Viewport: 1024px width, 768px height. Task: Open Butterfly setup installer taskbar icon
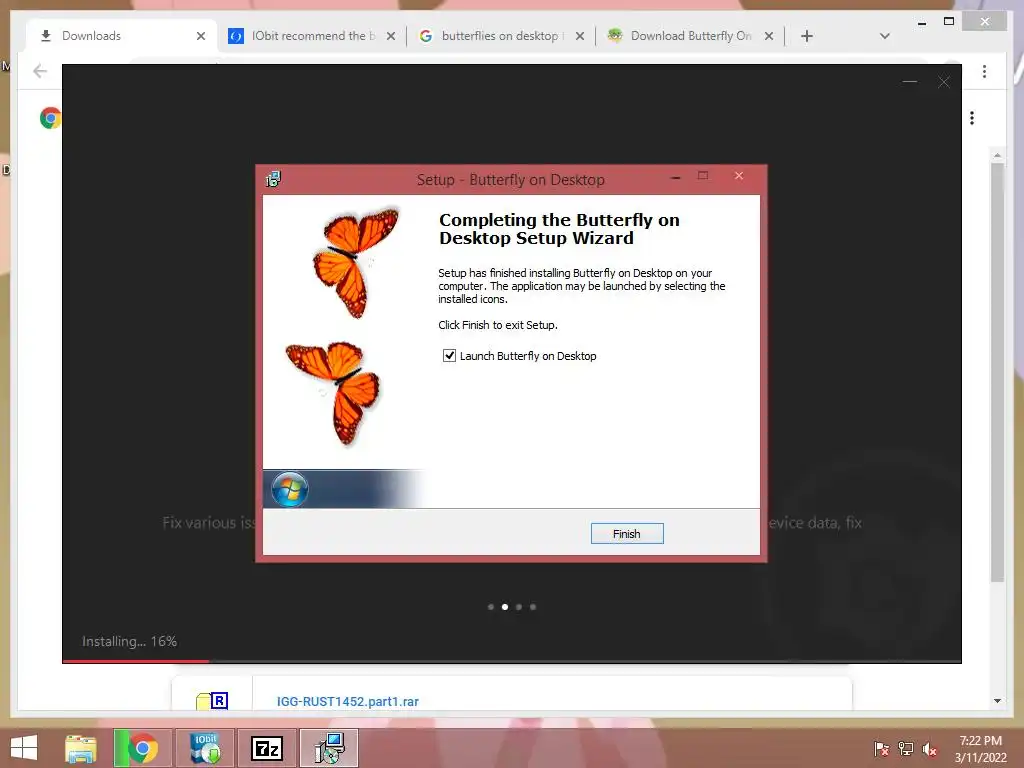pyautogui.click(x=328, y=748)
